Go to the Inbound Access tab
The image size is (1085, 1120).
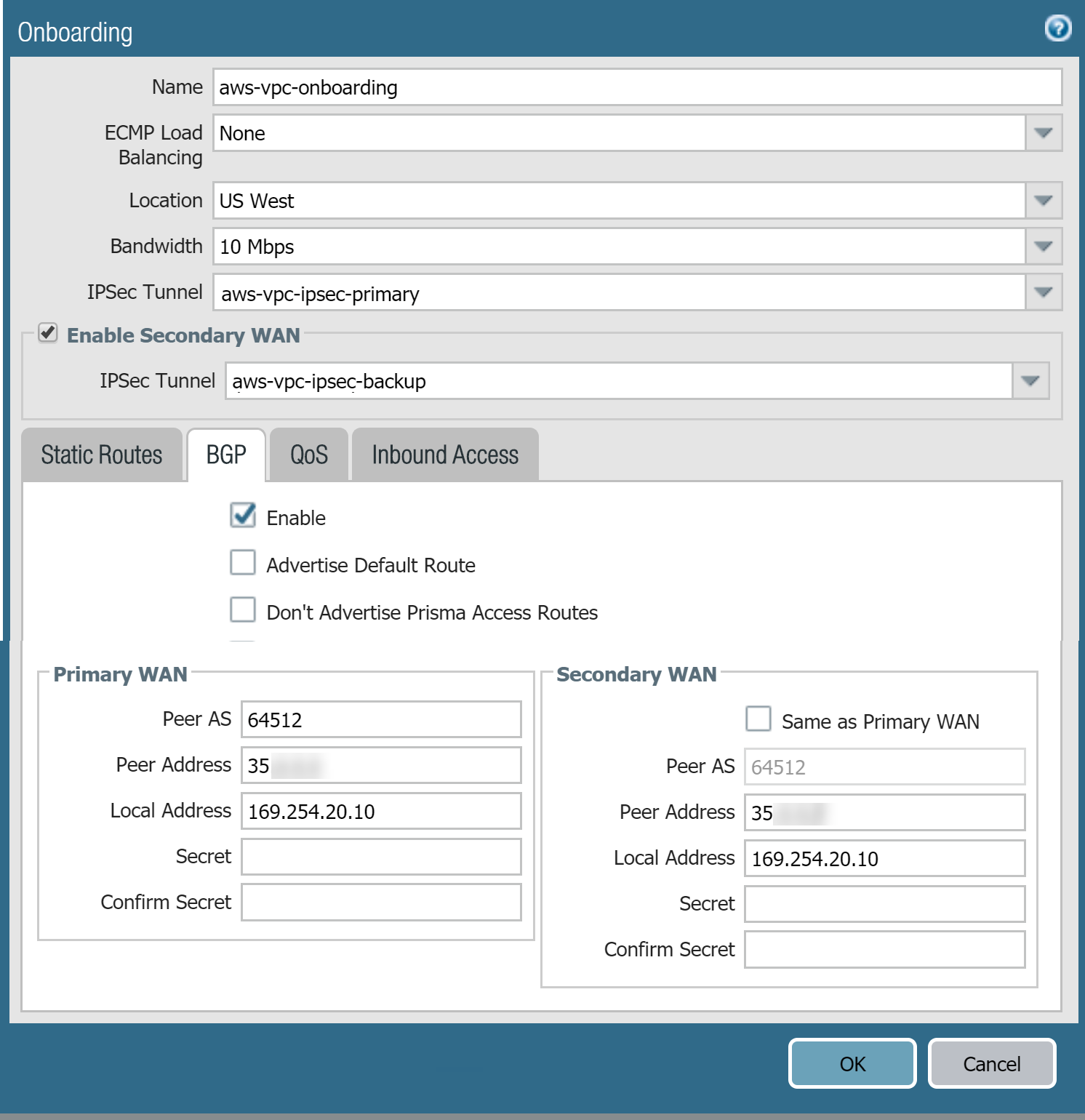click(x=445, y=455)
